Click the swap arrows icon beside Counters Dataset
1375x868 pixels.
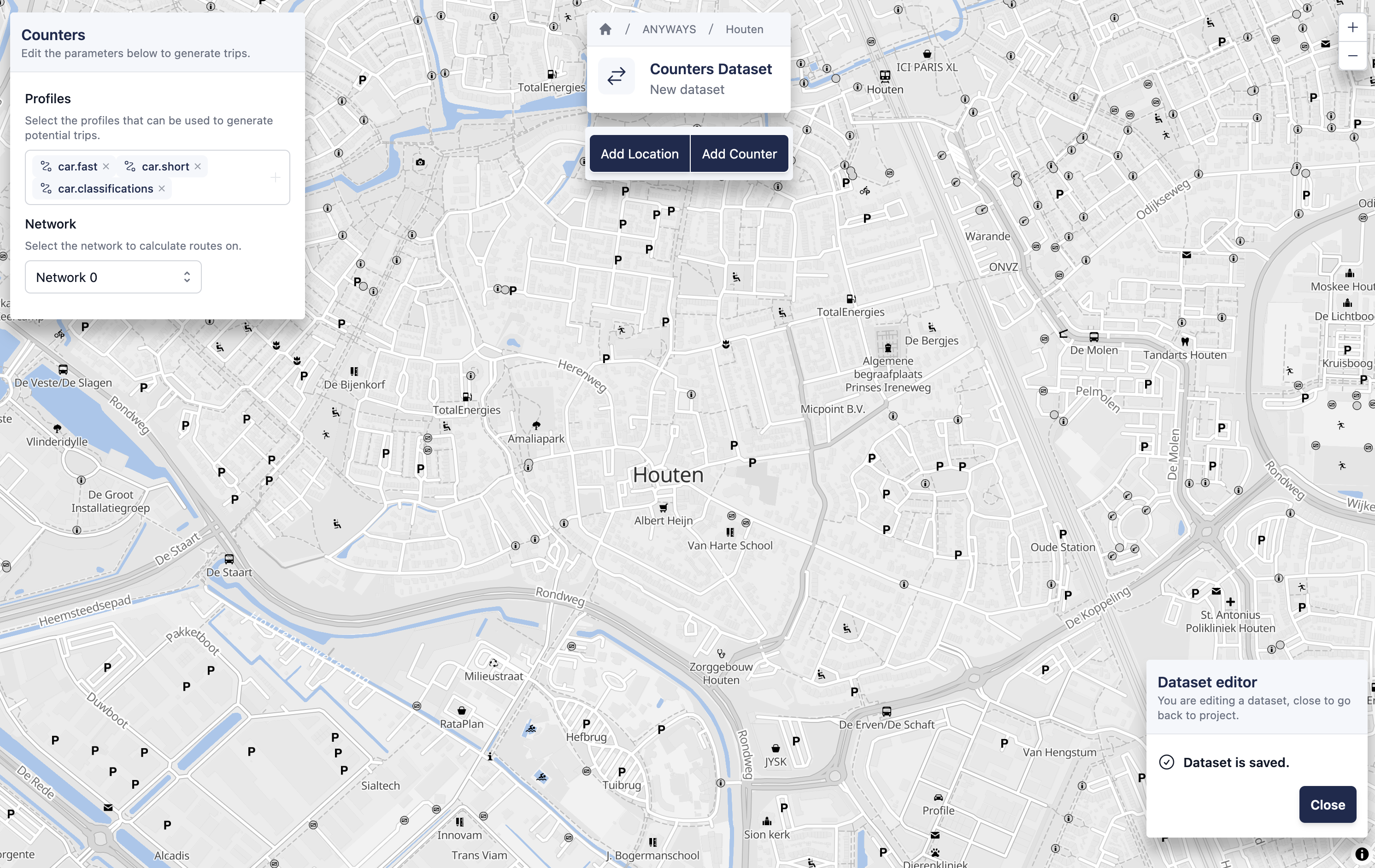coord(616,76)
